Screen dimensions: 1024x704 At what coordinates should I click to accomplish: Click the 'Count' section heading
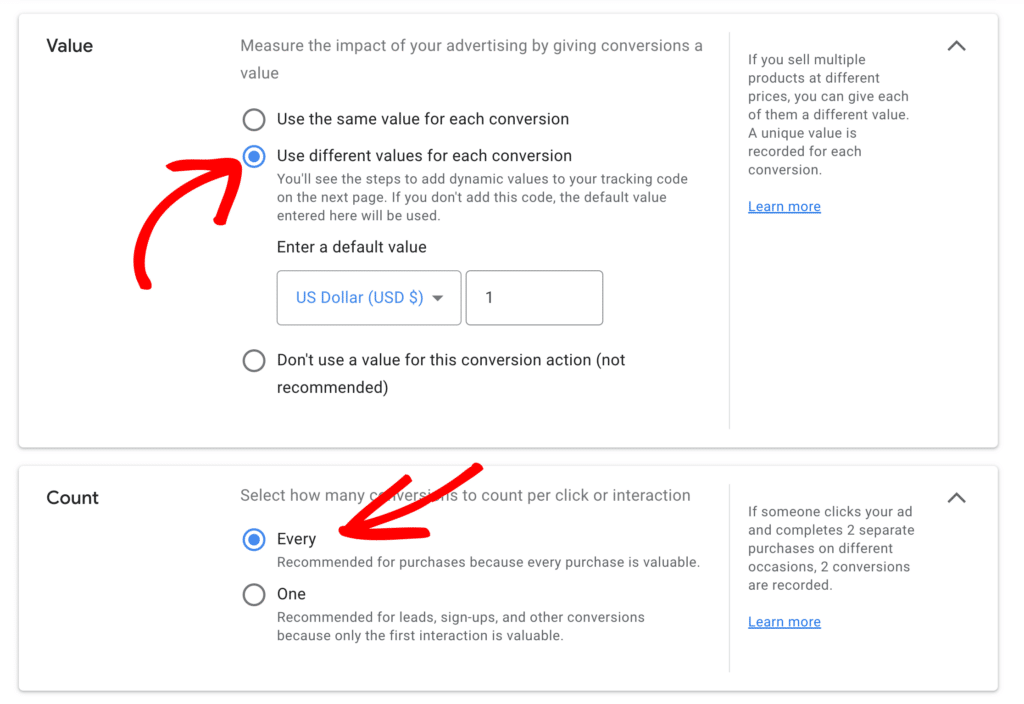click(x=72, y=498)
